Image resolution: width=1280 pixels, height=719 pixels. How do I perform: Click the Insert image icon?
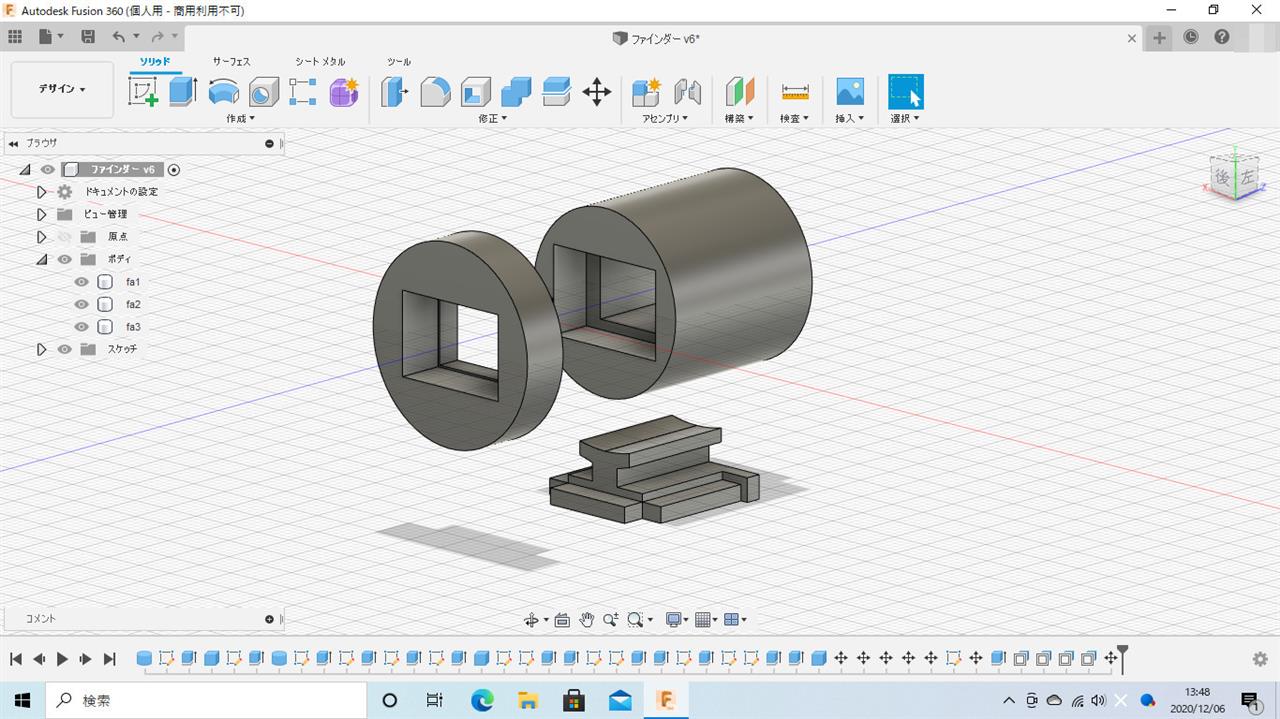point(850,92)
